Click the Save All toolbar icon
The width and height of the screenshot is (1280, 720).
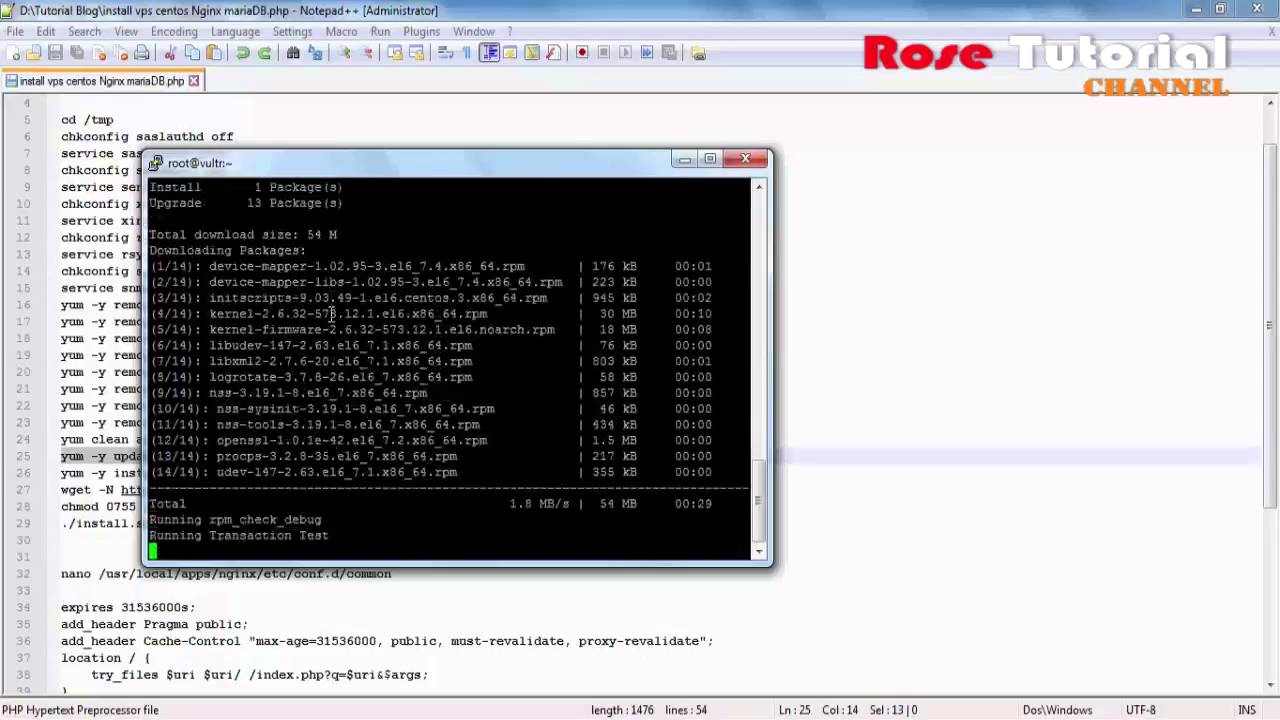pyautogui.click(x=77, y=53)
